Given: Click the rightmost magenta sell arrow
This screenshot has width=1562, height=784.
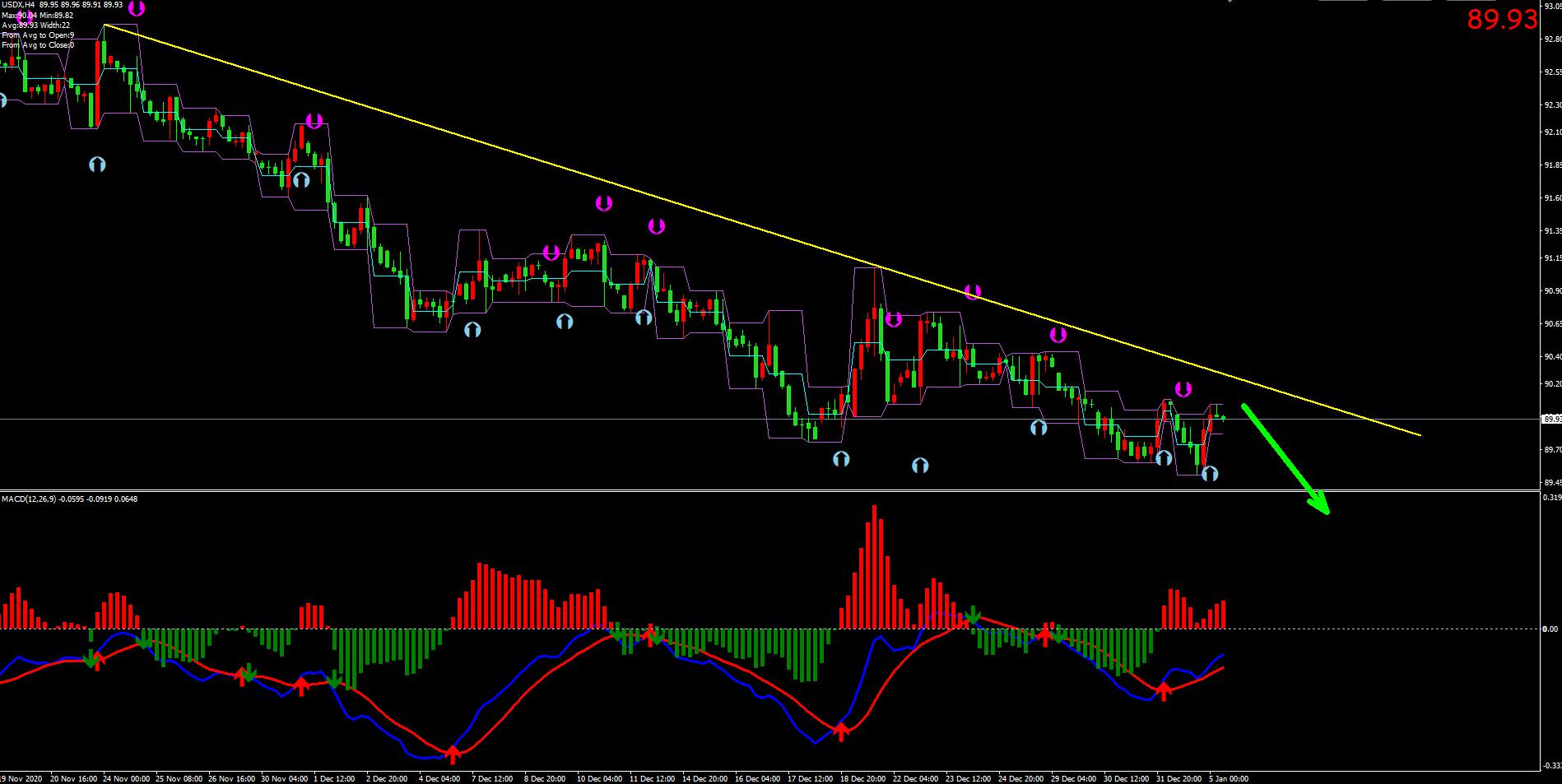Looking at the screenshot, I should pyautogui.click(x=1183, y=389).
